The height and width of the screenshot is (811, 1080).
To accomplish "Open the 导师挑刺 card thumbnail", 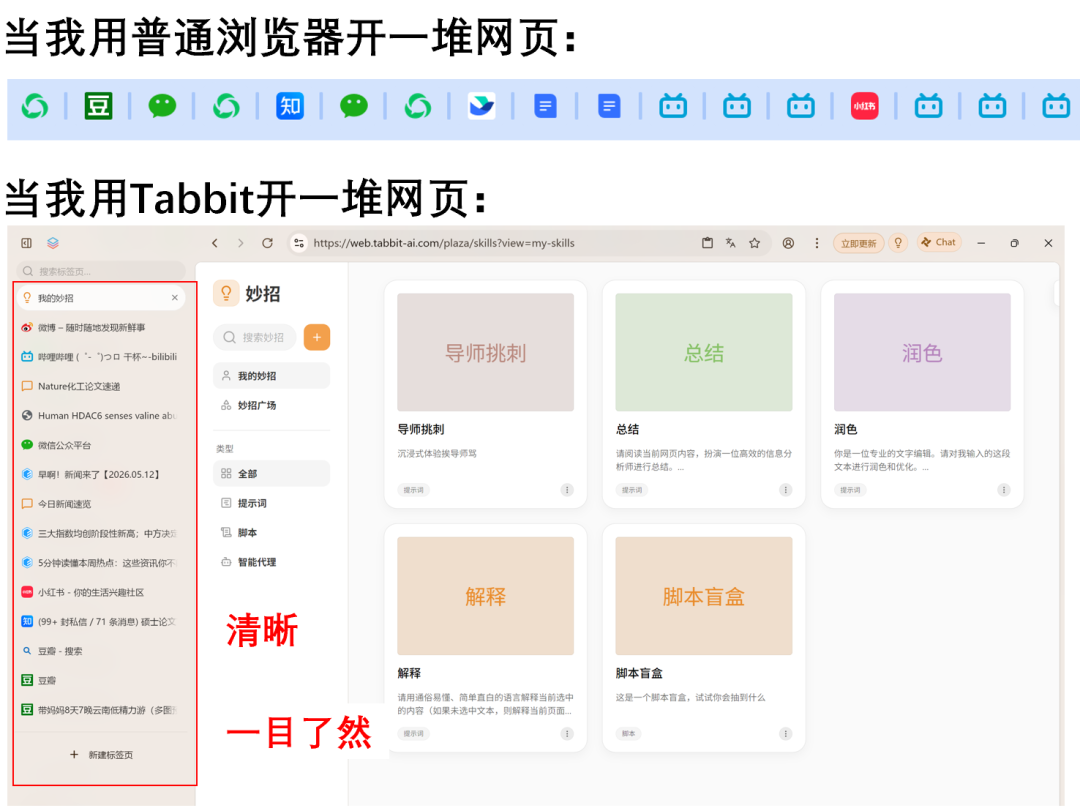I will (486, 353).
